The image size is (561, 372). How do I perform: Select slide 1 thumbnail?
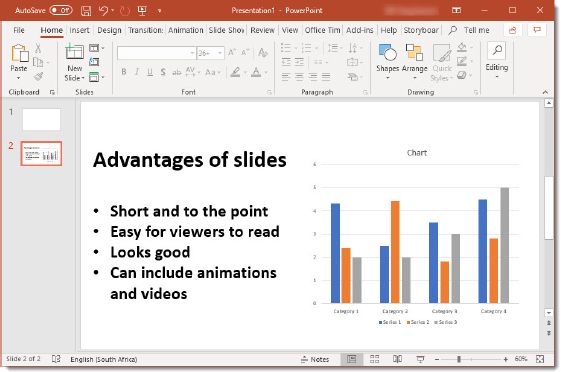tap(42, 120)
